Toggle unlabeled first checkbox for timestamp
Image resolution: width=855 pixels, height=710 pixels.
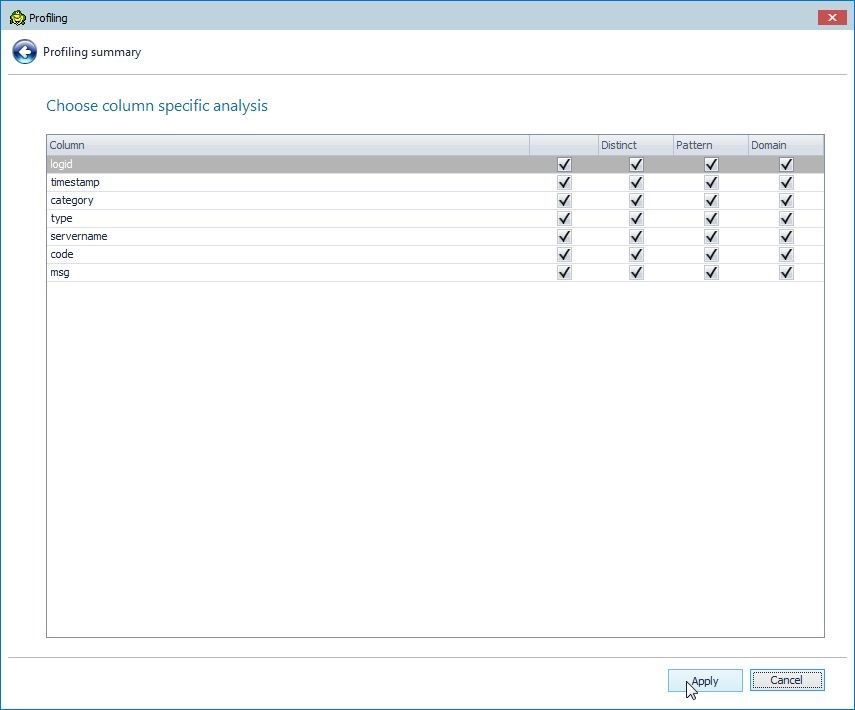(x=564, y=182)
